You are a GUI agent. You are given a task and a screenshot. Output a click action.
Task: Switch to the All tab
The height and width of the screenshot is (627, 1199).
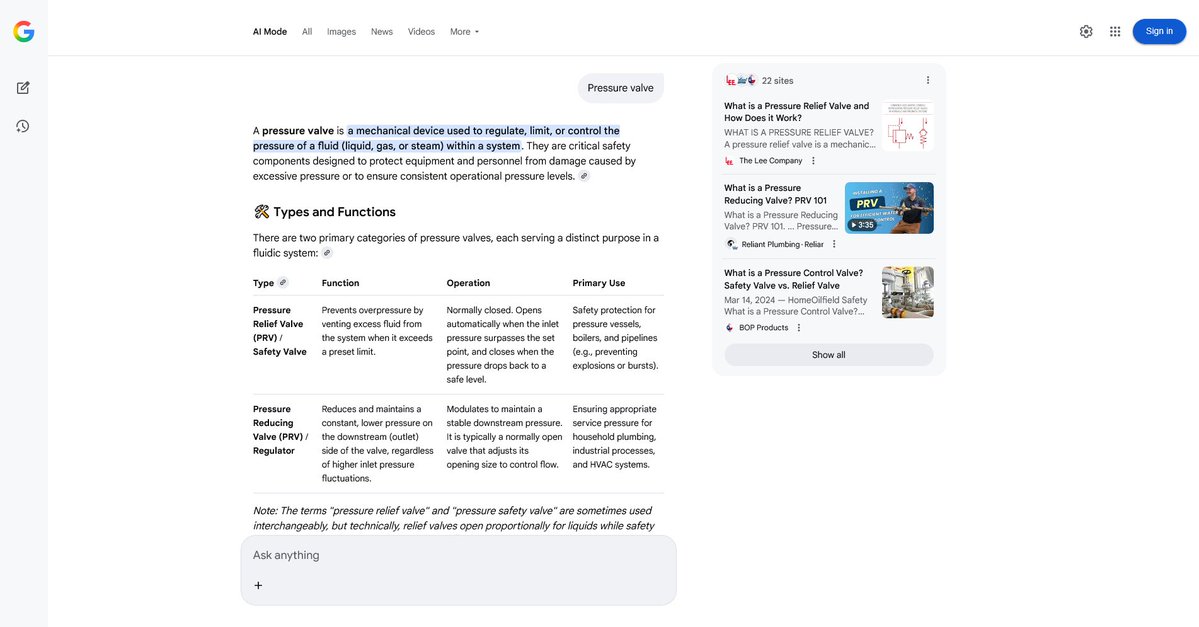[307, 31]
